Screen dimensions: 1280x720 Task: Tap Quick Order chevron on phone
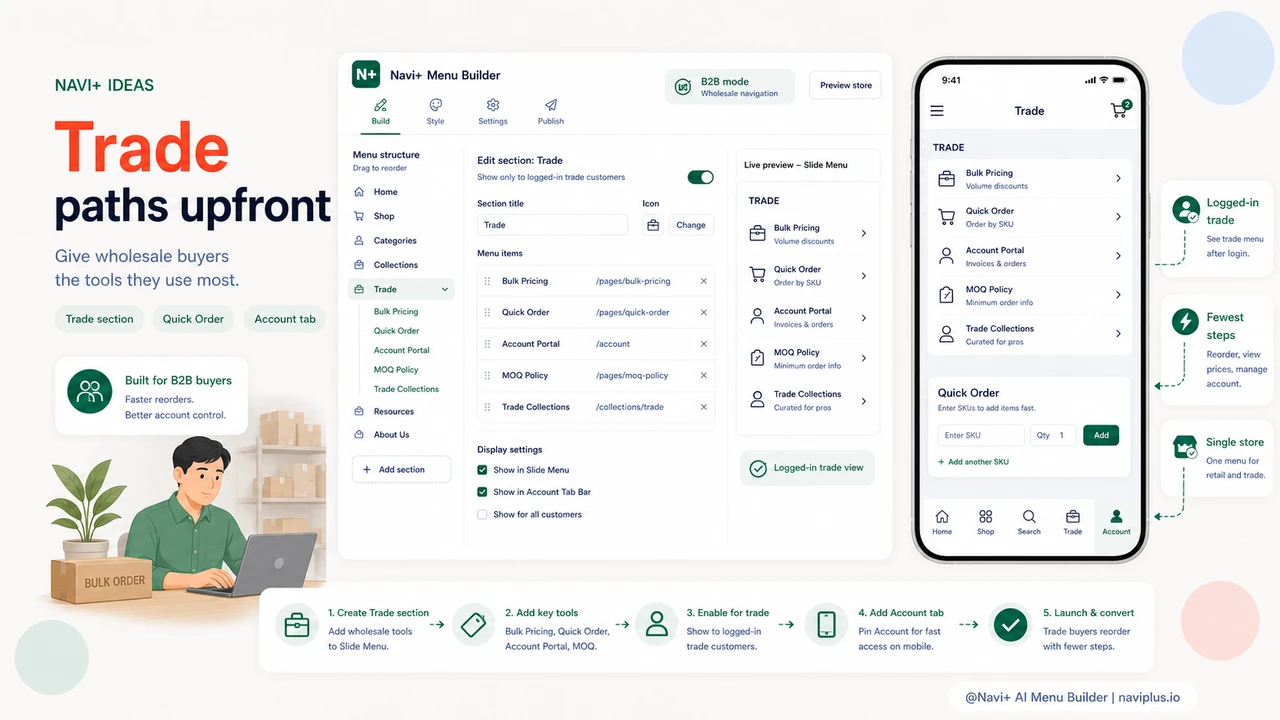coord(1118,217)
